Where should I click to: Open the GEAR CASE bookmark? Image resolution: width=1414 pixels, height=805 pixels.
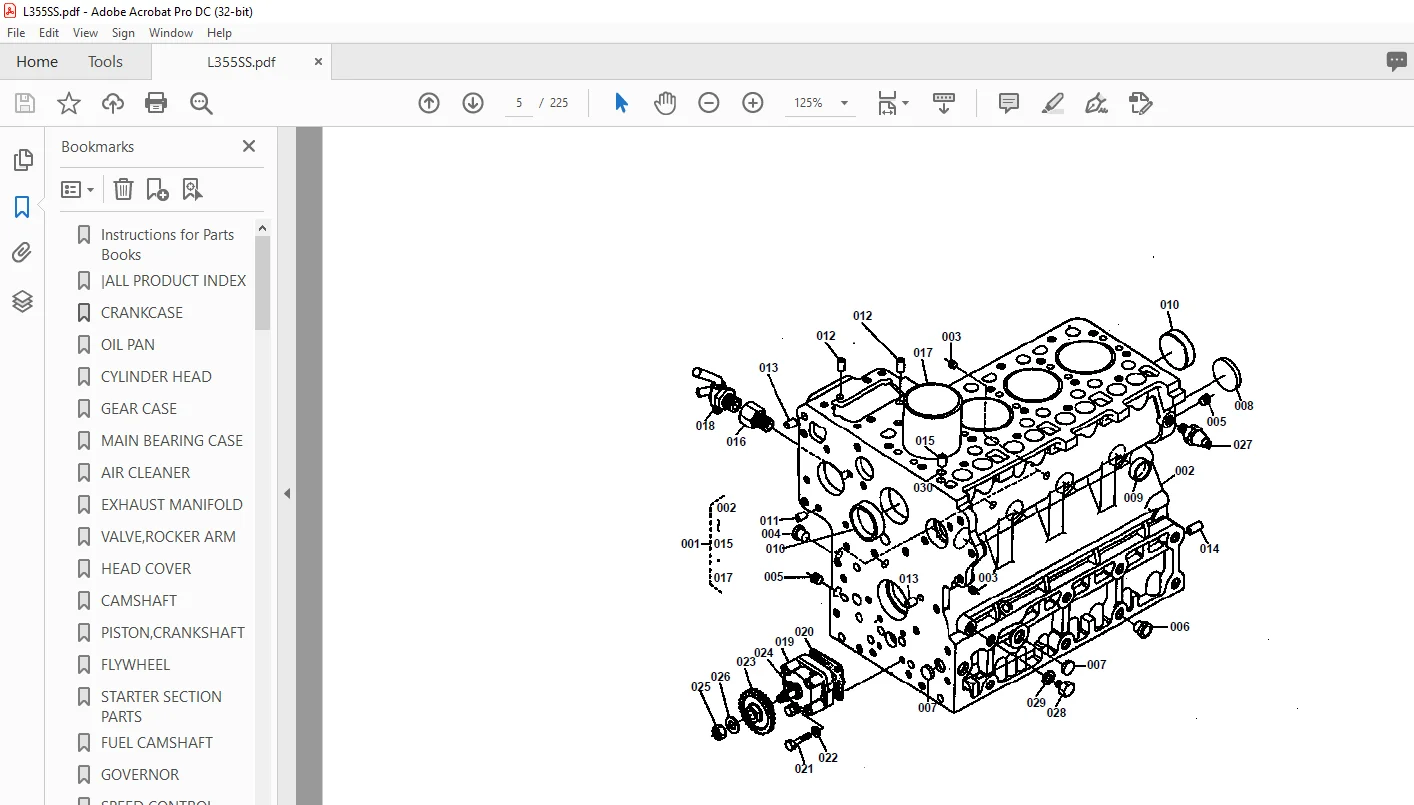pos(139,408)
